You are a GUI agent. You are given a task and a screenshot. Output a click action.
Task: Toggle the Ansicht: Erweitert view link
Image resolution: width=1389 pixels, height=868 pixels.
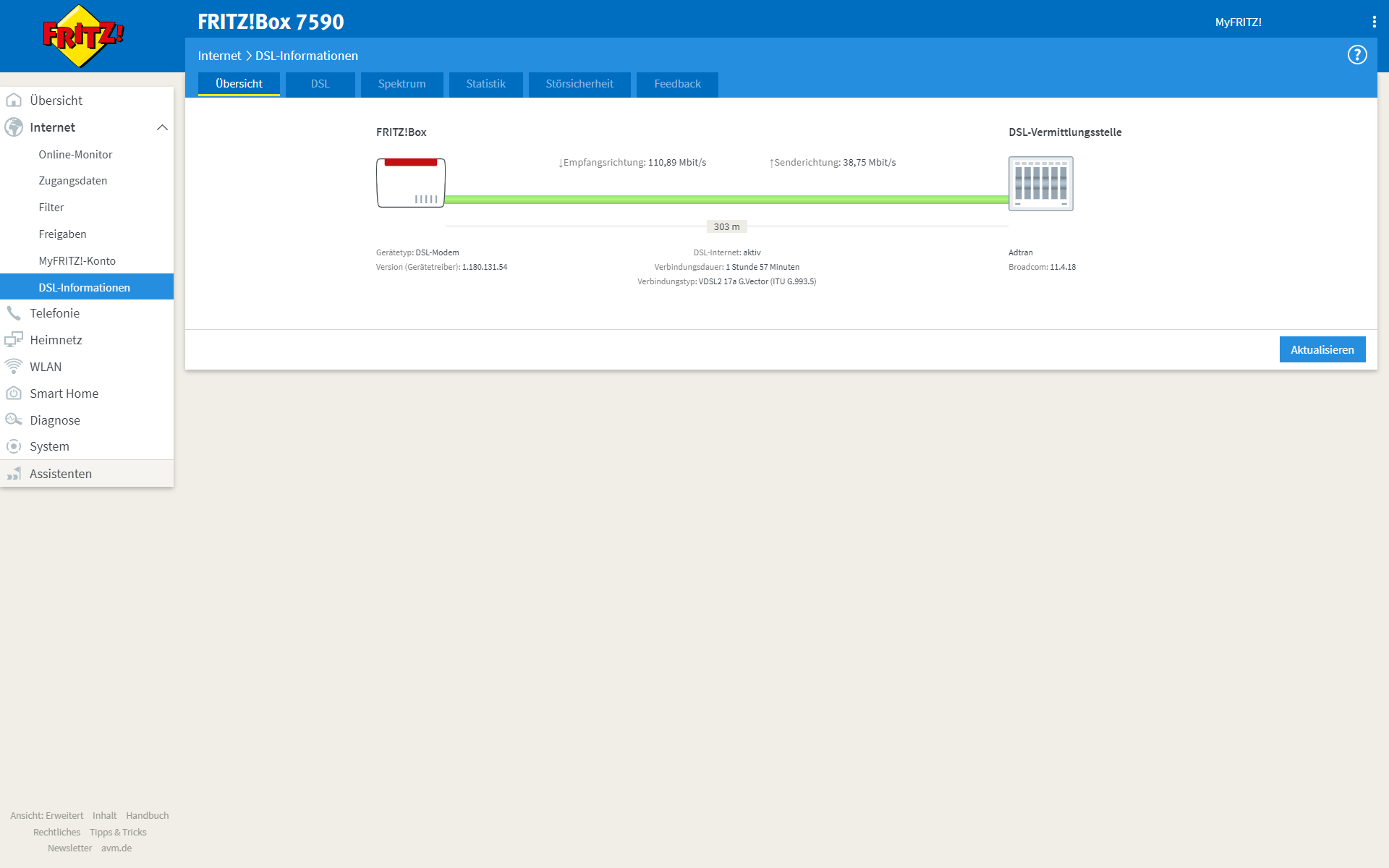click(47, 815)
